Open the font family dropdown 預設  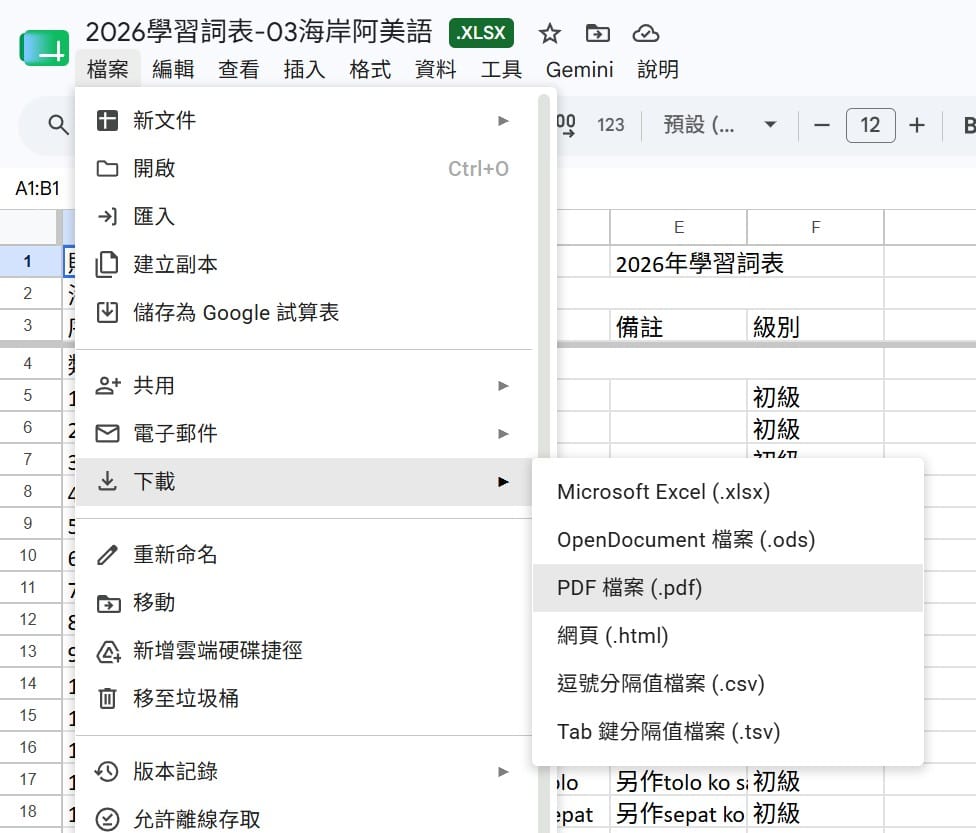click(x=719, y=125)
